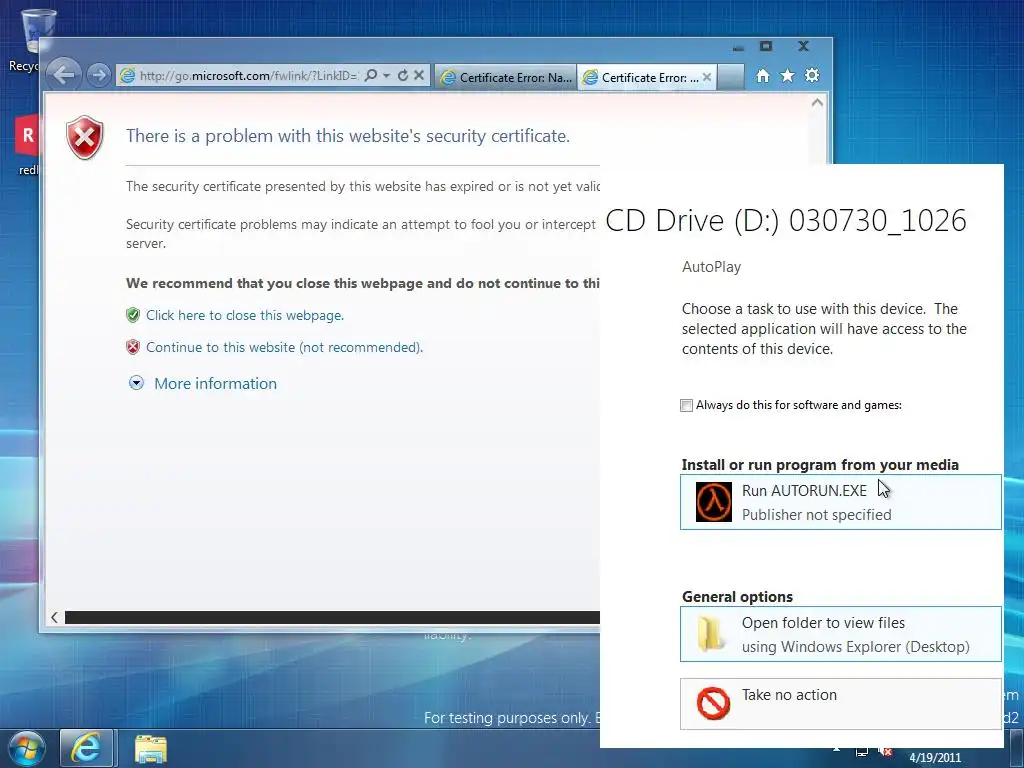The height and width of the screenshot is (768, 1024).
Task: Click the red shield icon beside continue link
Action: tap(133, 347)
